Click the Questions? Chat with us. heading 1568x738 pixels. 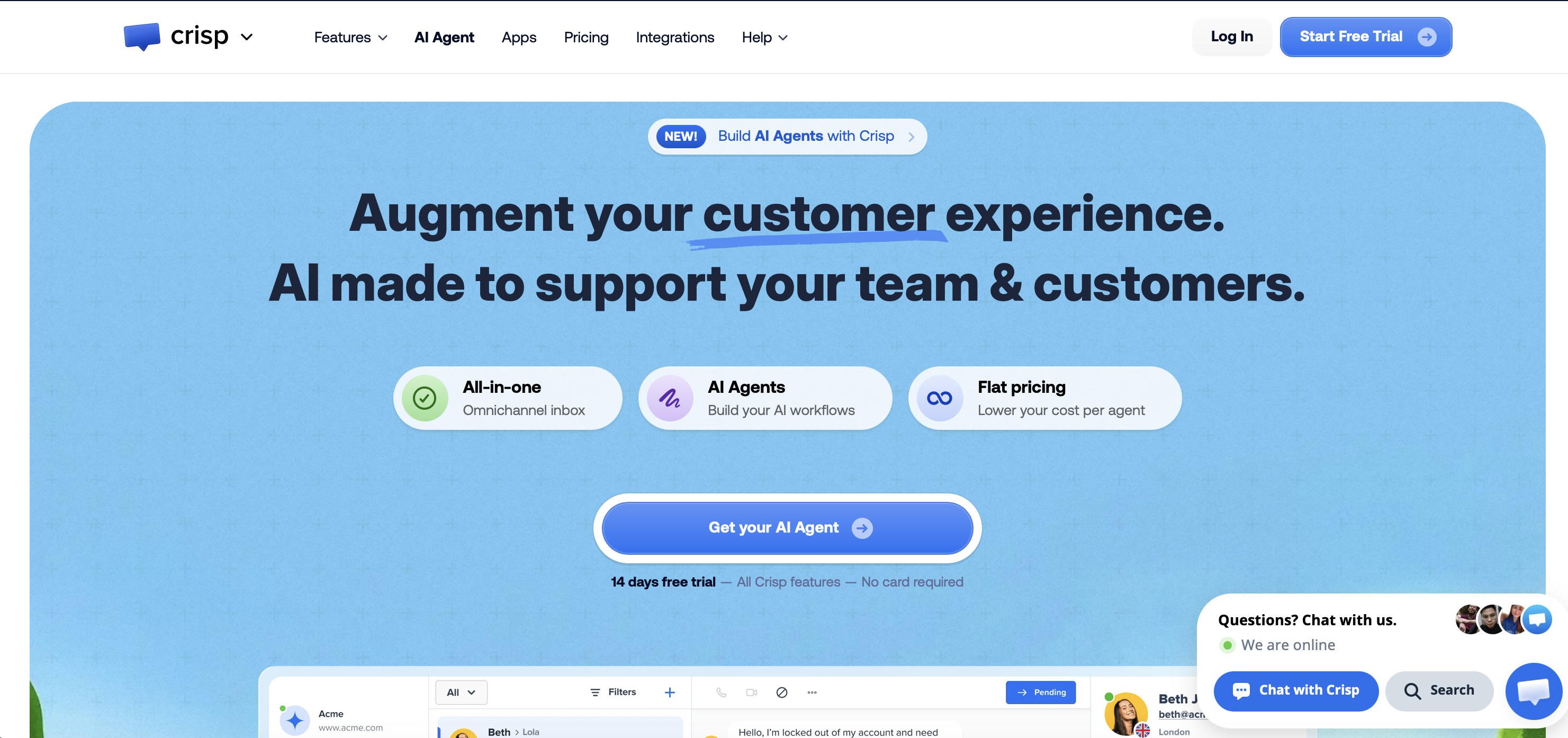(1307, 620)
